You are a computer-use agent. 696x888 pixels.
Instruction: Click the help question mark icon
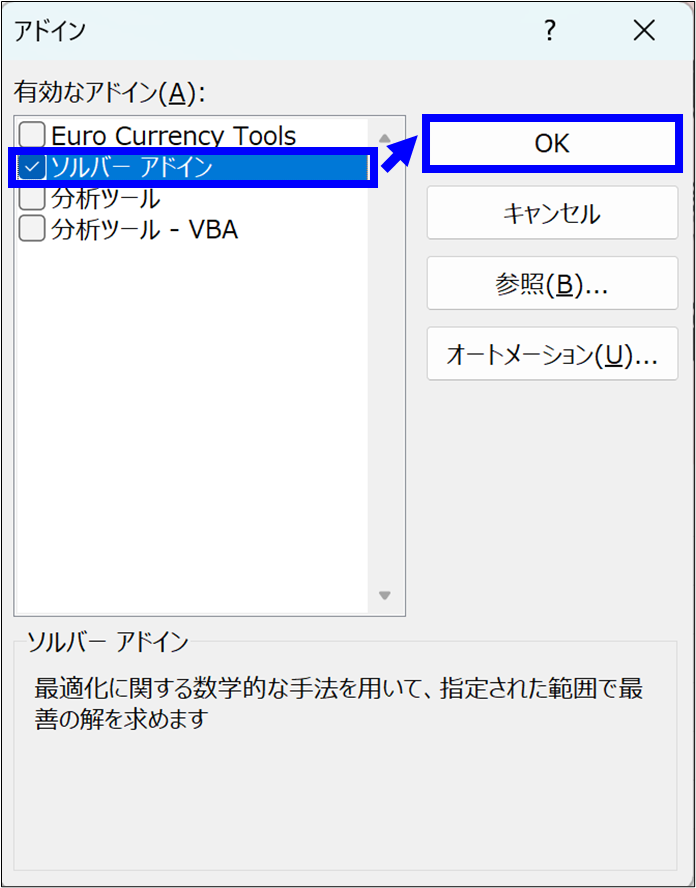point(549,31)
